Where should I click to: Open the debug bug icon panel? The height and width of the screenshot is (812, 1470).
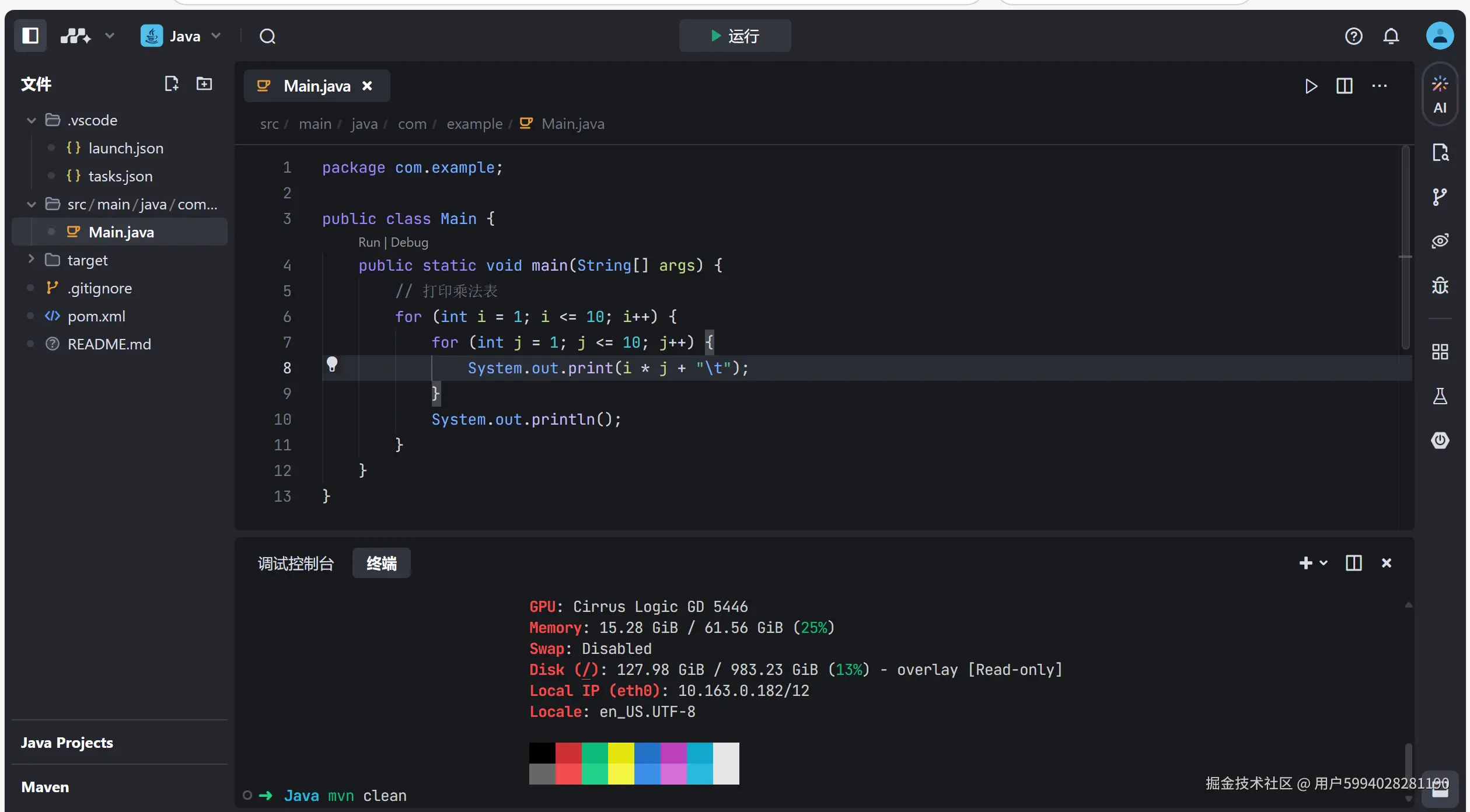[1439, 285]
